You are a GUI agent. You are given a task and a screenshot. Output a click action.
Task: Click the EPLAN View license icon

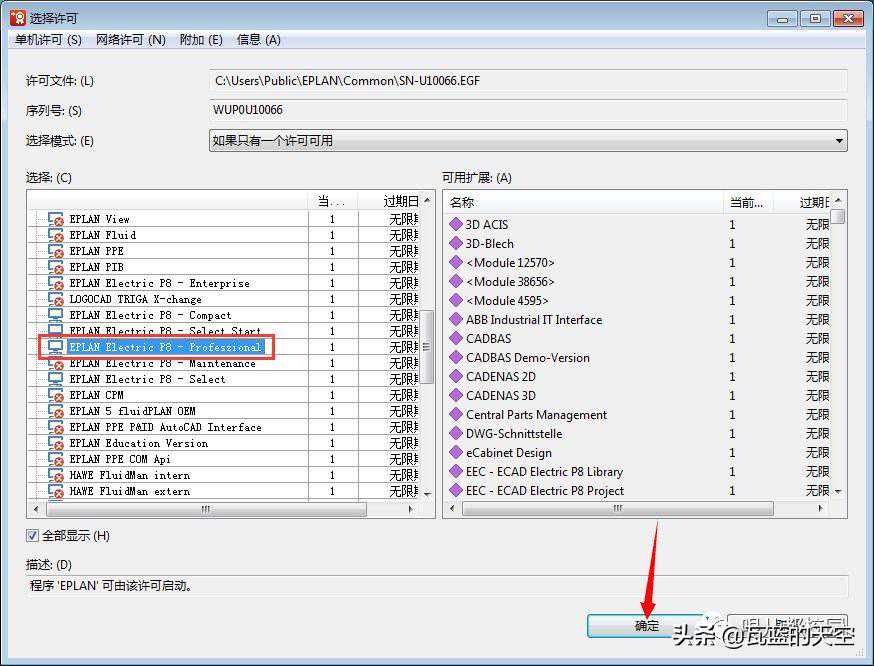tap(56, 219)
